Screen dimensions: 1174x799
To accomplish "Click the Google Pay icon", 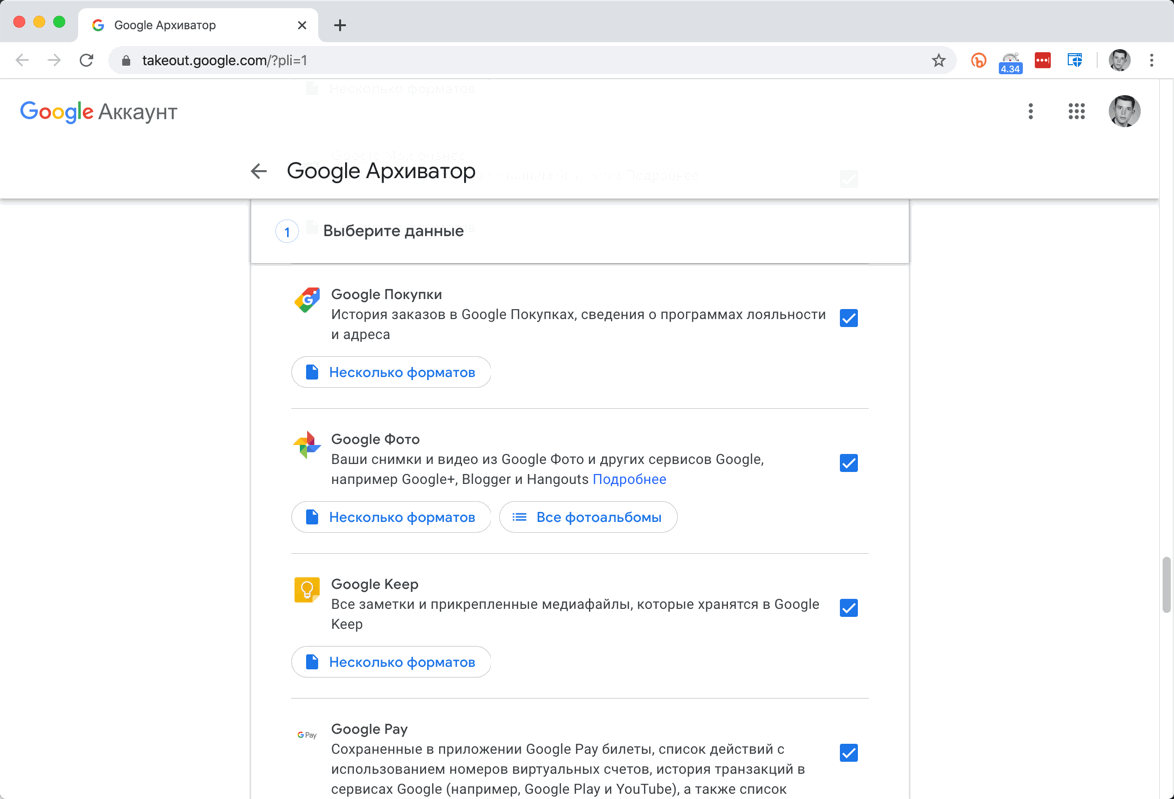I will coord(306,733).
